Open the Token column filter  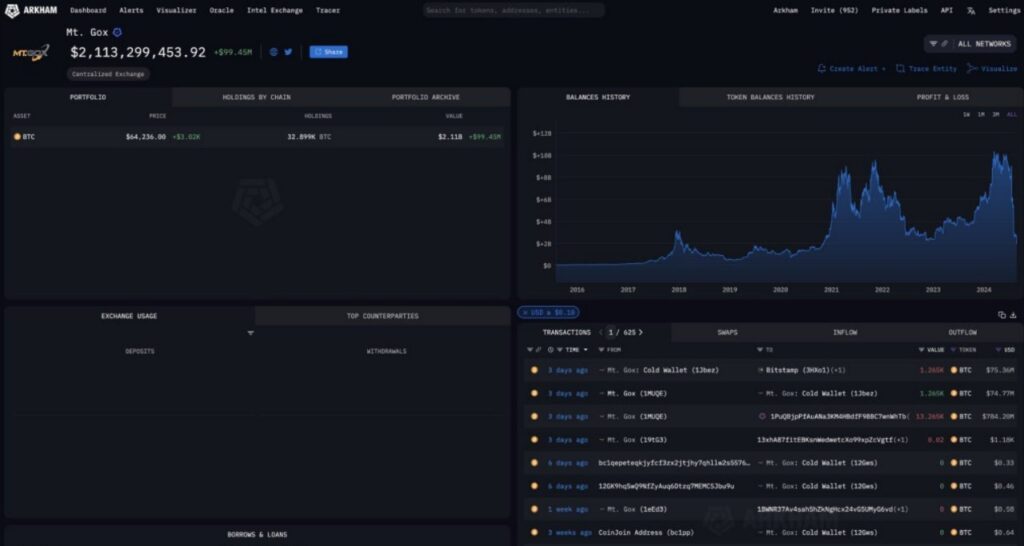(953, 350)
